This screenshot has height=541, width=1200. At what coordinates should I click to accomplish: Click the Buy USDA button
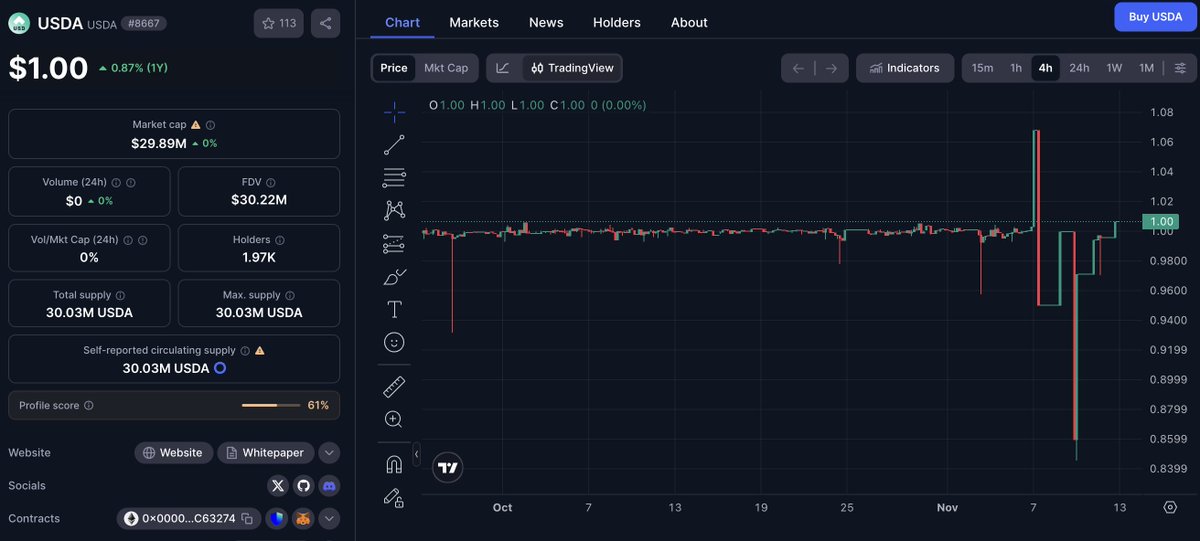pos(1155,17)
